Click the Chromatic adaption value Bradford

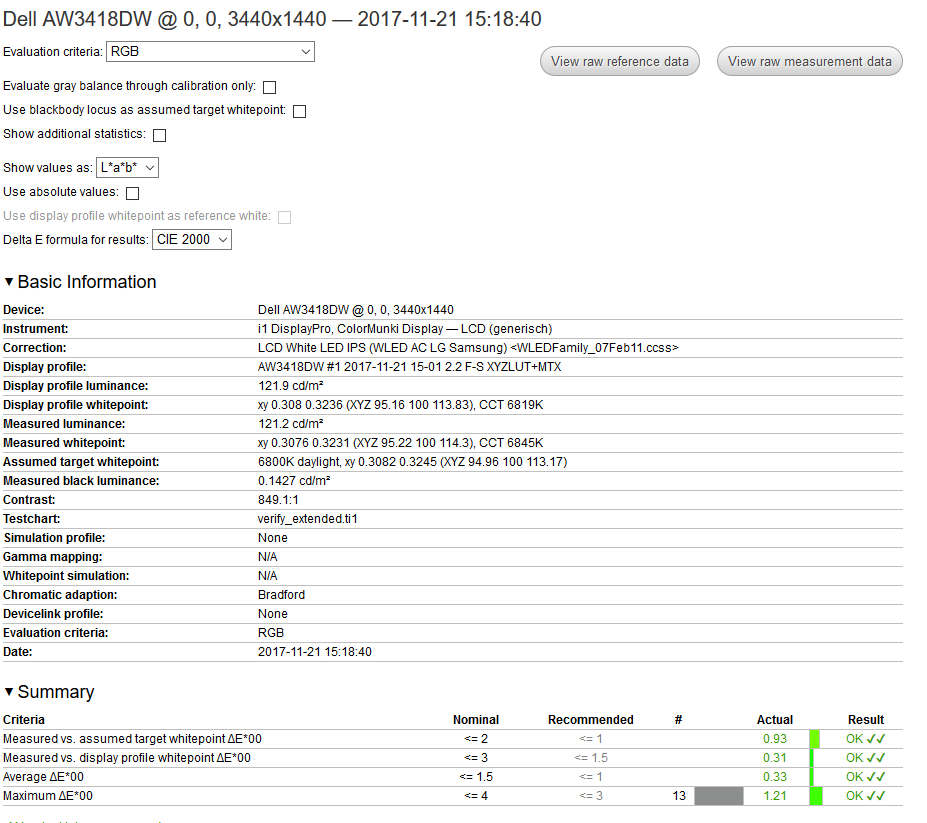click(281, 595)
